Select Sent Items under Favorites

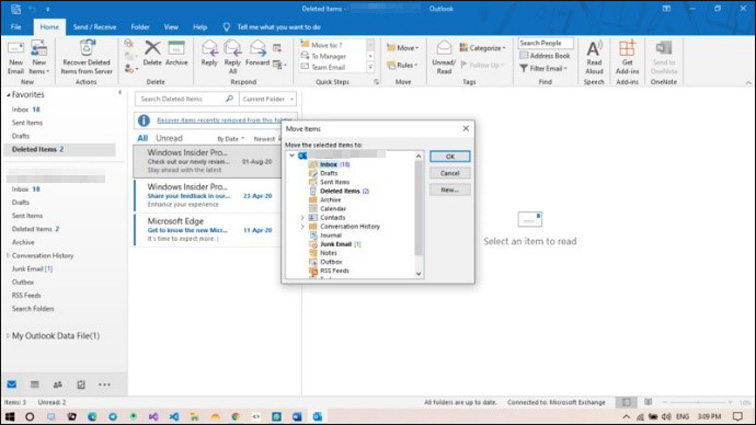(x=27, y=123)
